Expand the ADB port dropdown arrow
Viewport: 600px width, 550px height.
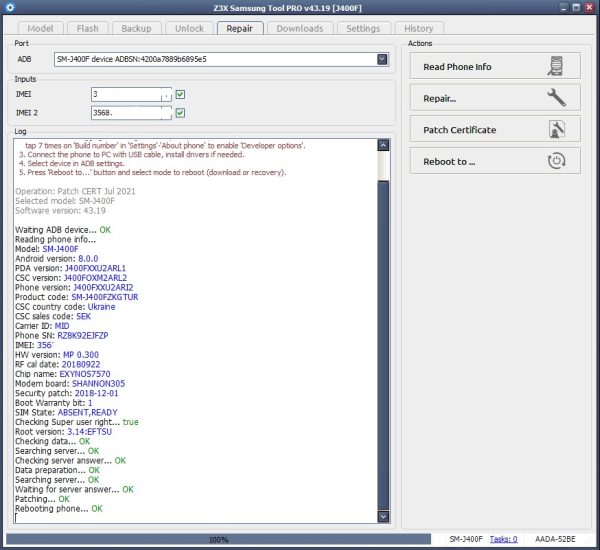click(382, 59)
